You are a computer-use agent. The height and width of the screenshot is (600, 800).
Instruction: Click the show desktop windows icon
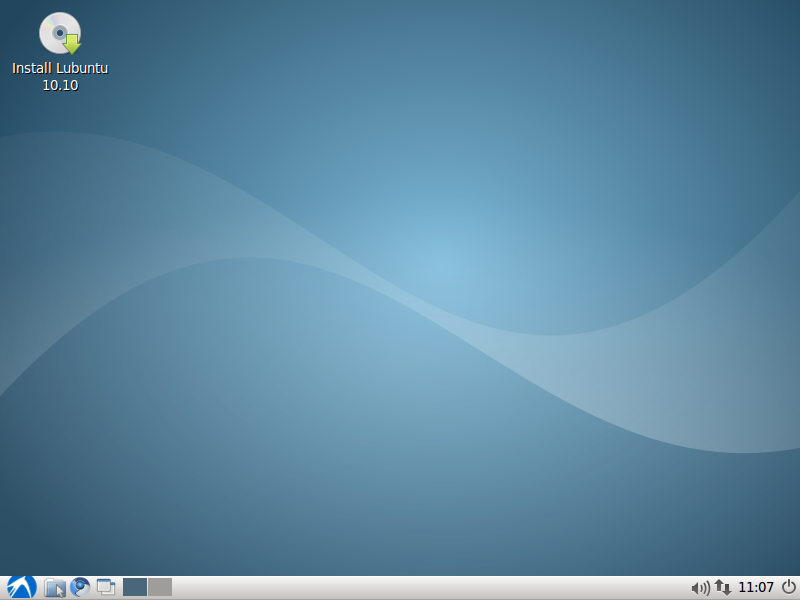(x=106, y=587)
